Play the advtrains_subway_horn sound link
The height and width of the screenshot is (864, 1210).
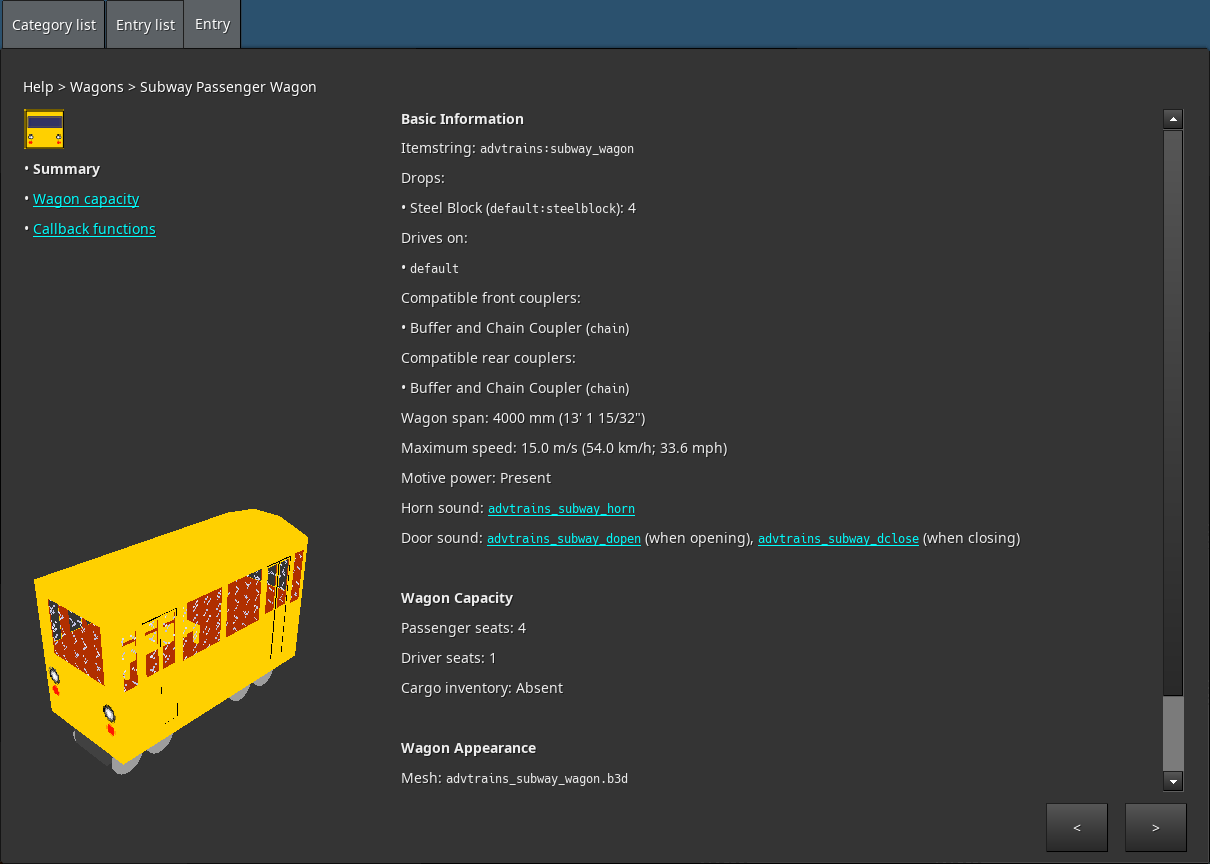[x=561, y=509]
